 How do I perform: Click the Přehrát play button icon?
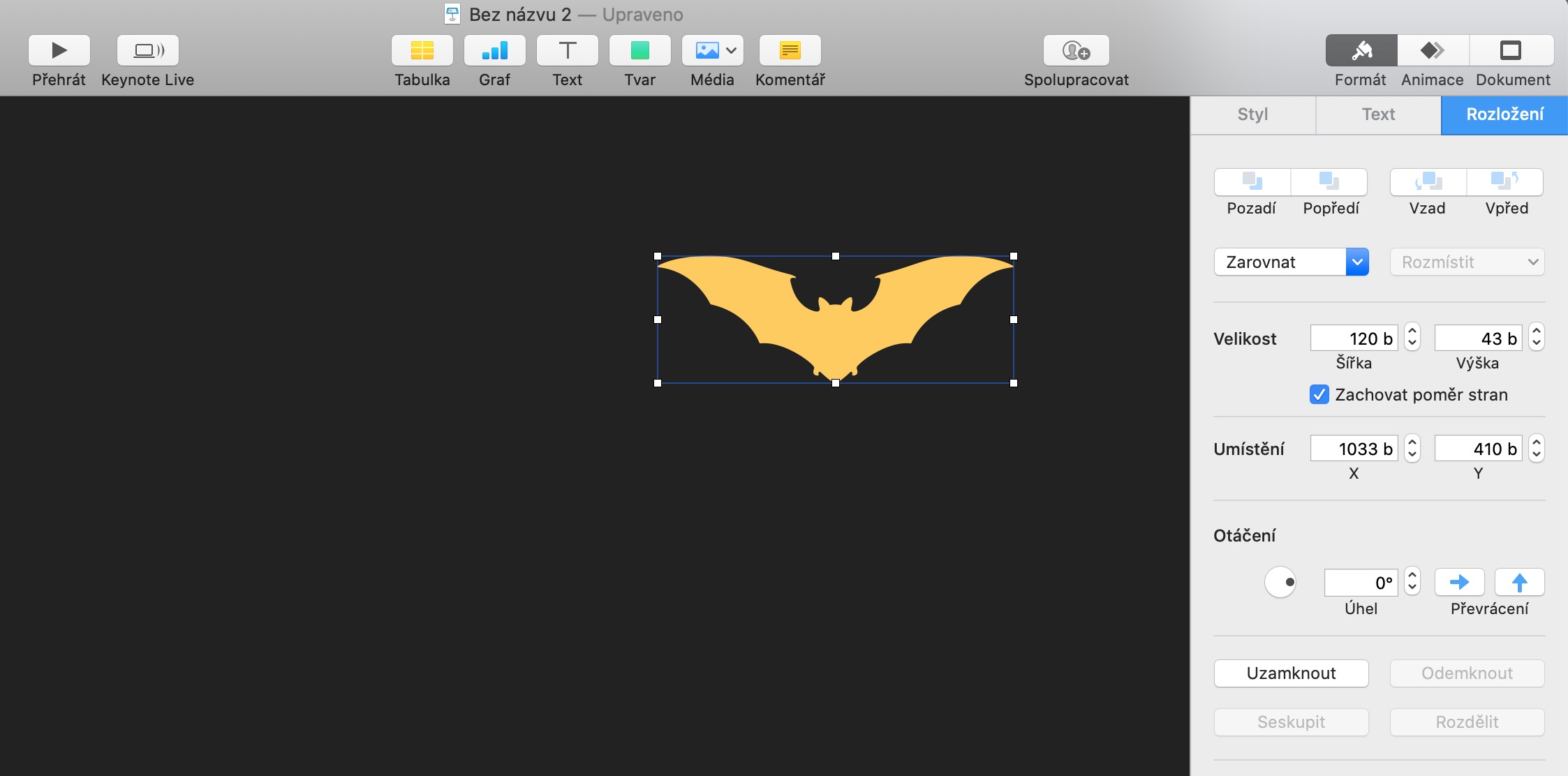pos(59,50)
